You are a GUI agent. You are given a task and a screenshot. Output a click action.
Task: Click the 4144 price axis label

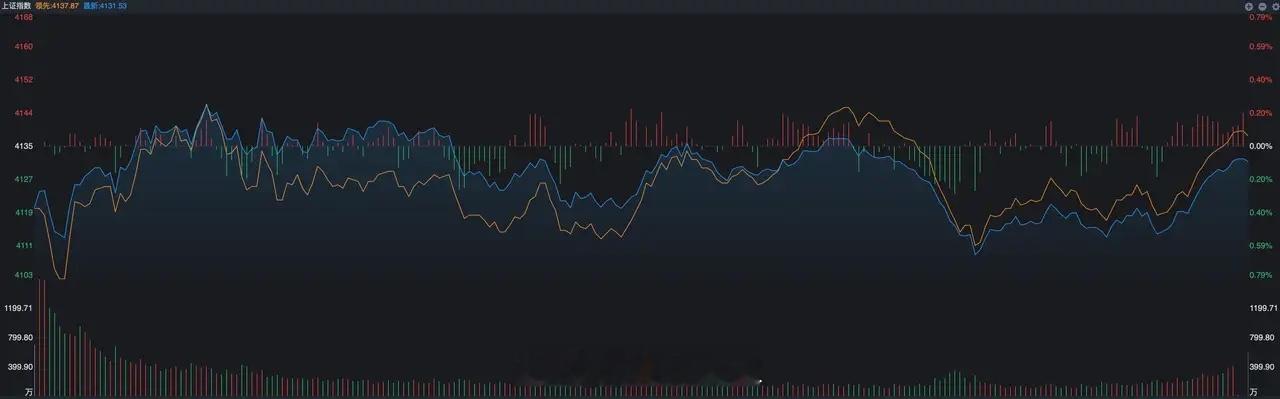click(x=24, y=113)
